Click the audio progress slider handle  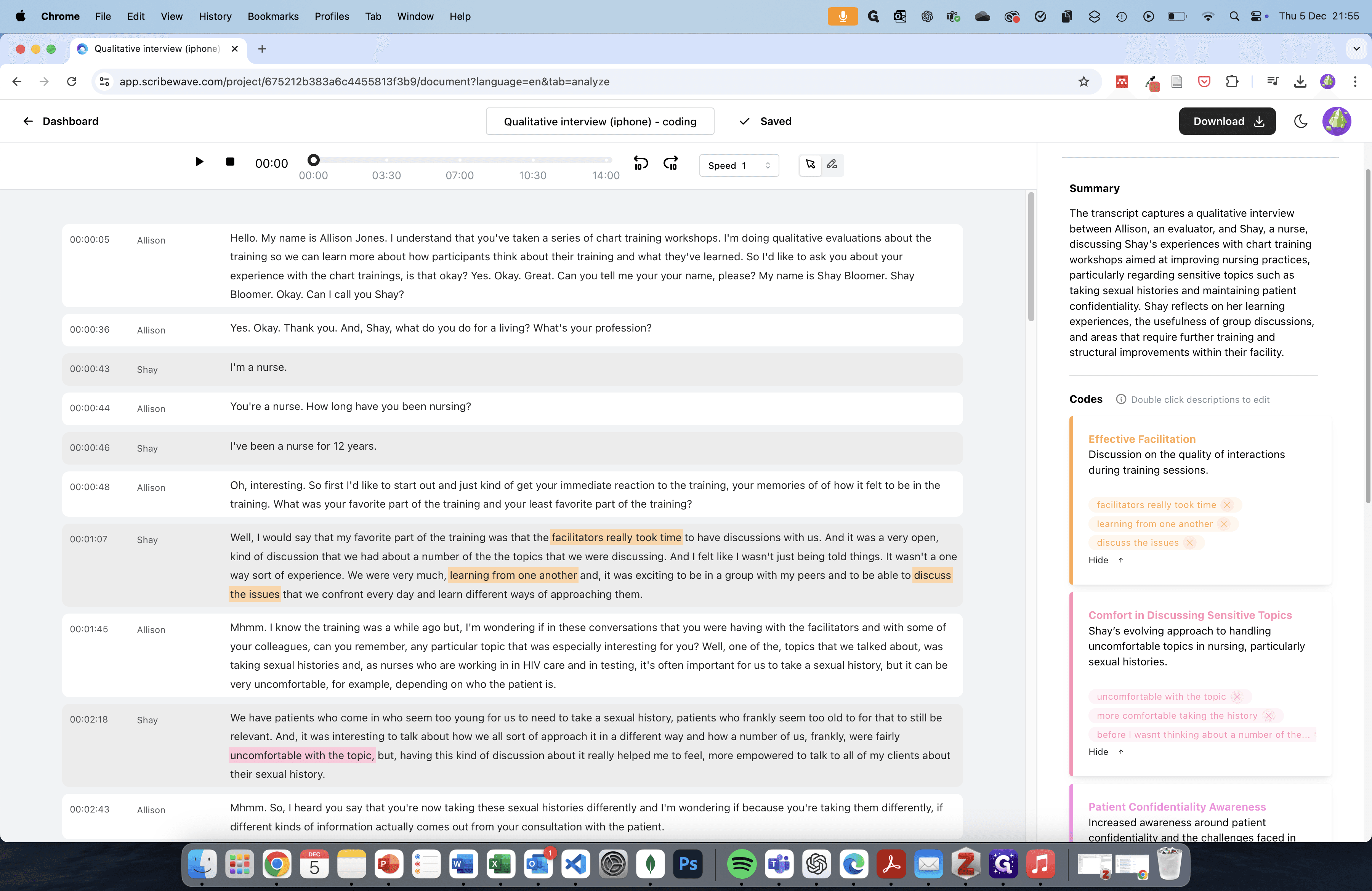pos(313,160)
